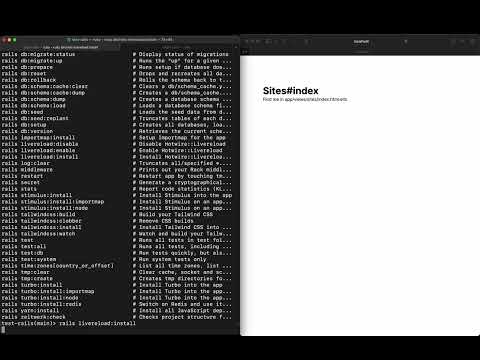The image size is (480, 360).
Task: Click 'rails turbo:install:redis' in terminal
Action: tap(42, 304)
